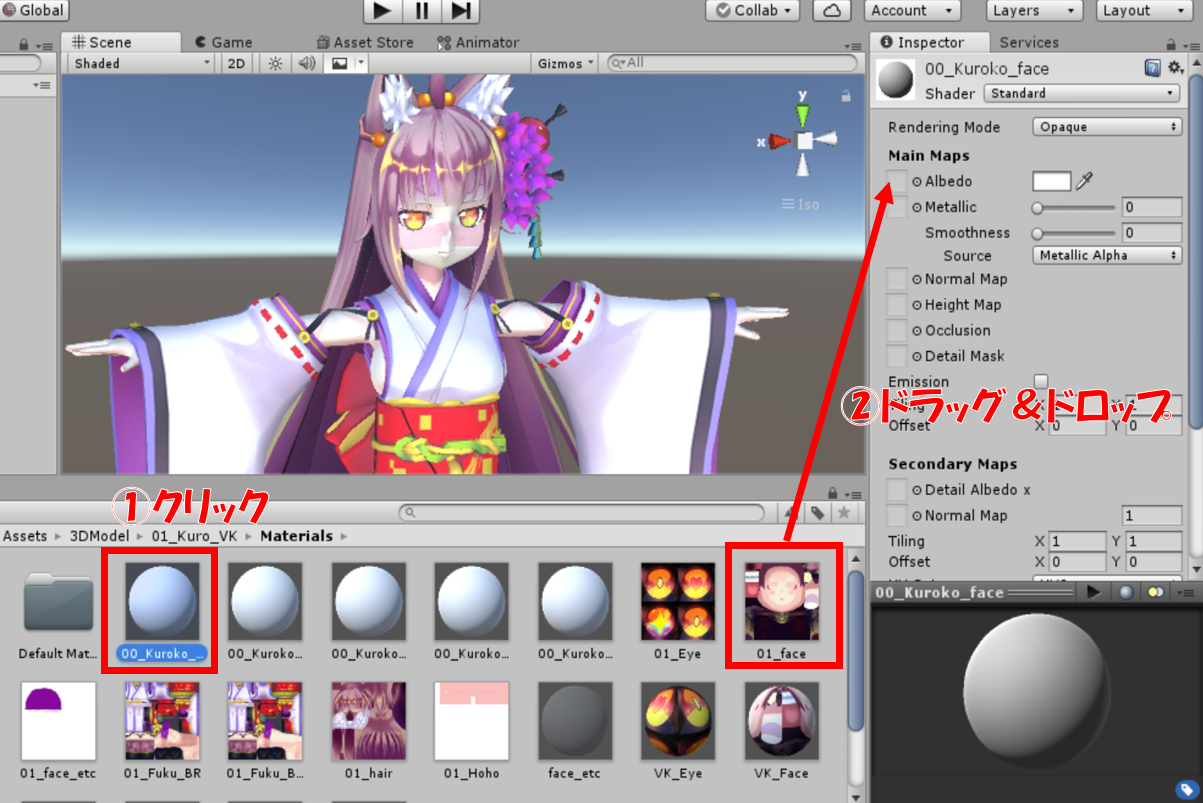Open the Rendering Mode Opaque dropdown

click(1107, 127)
